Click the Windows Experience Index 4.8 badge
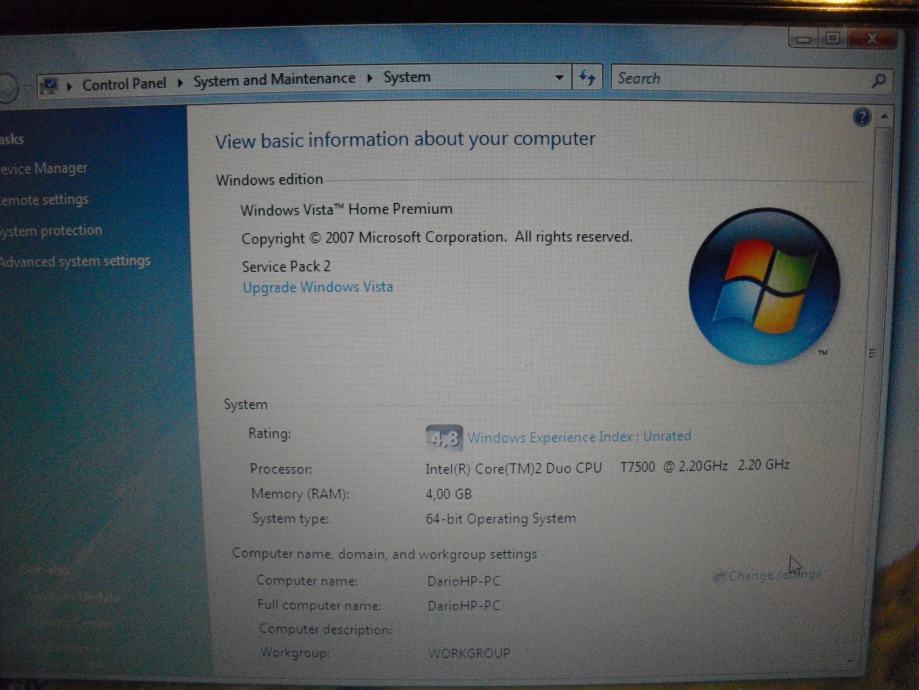 [x=444, y=437]
